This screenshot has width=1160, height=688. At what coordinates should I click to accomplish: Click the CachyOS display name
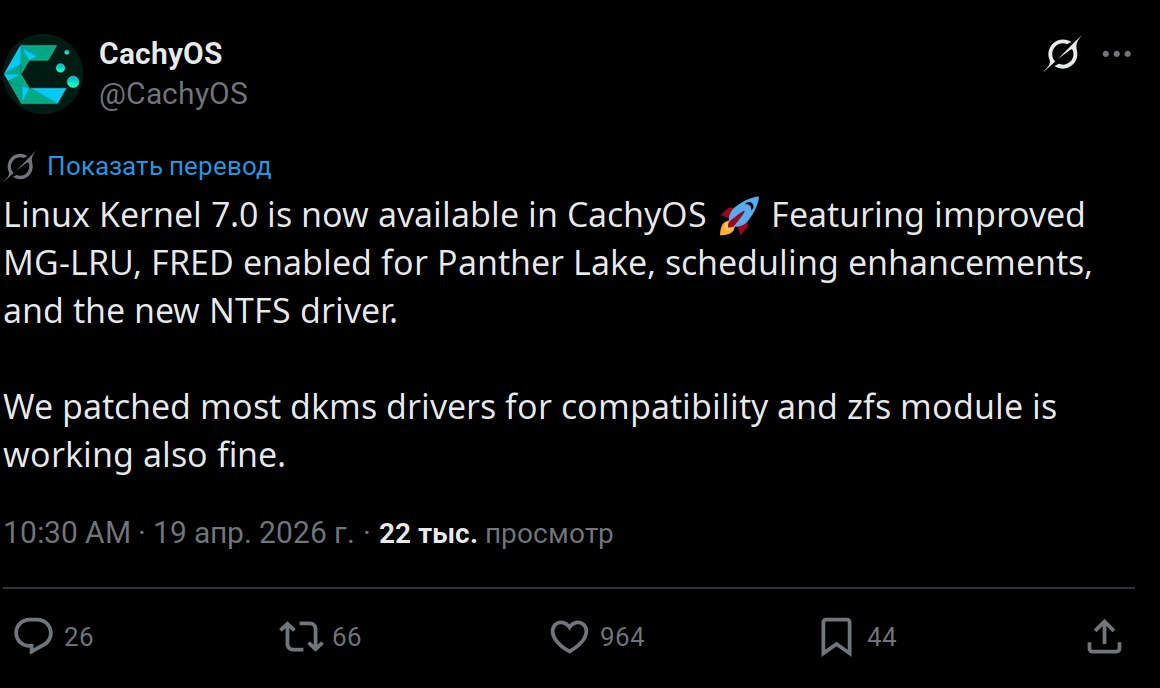[x=161, y=53]
